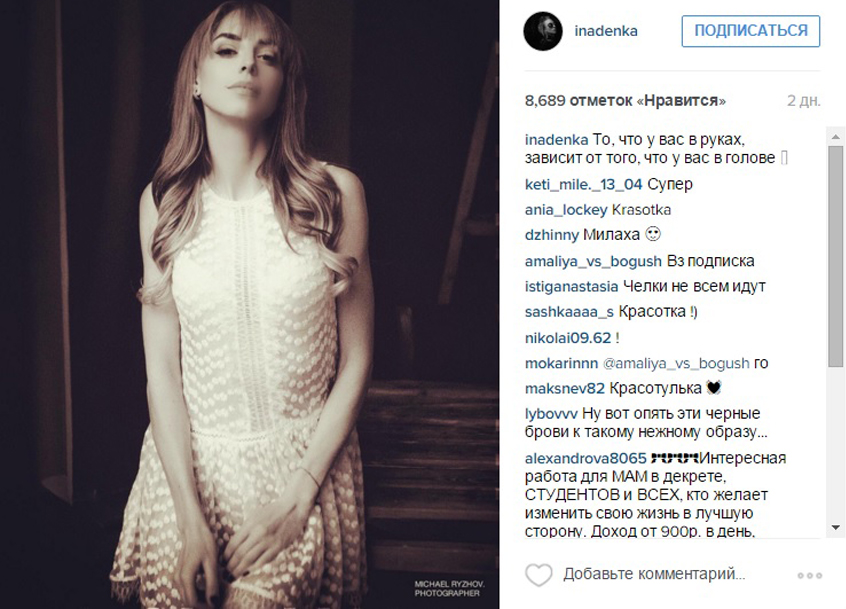Screen dimensions: 846x609
Task: Open istiganastasia commenter profile
Action: 571,286
